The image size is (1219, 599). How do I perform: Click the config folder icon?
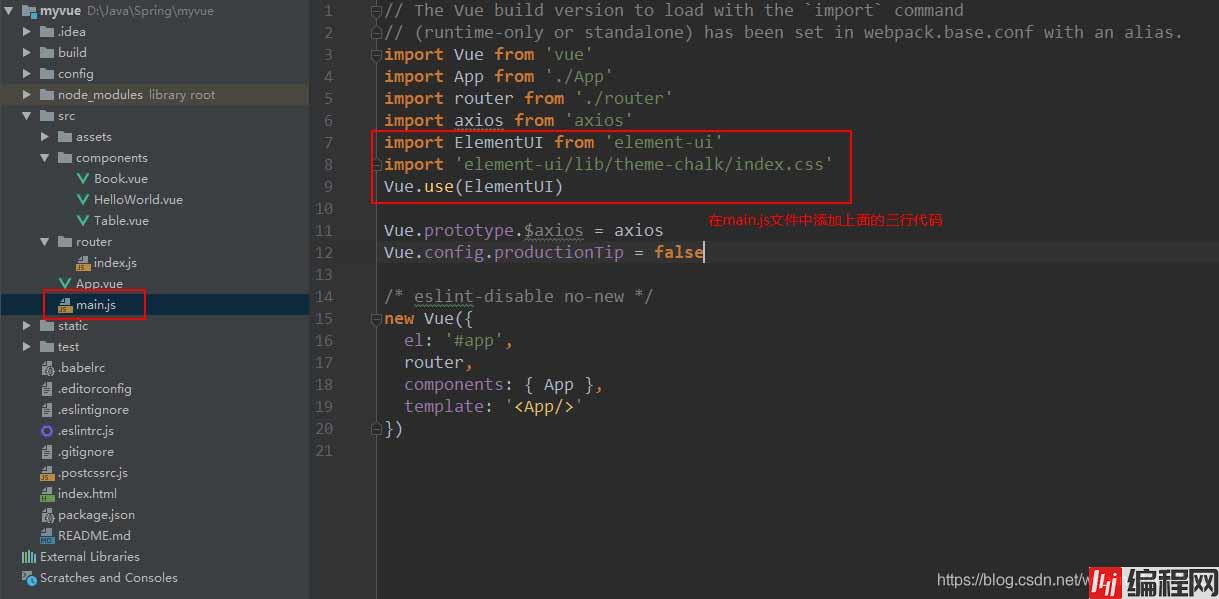point(47,74)
